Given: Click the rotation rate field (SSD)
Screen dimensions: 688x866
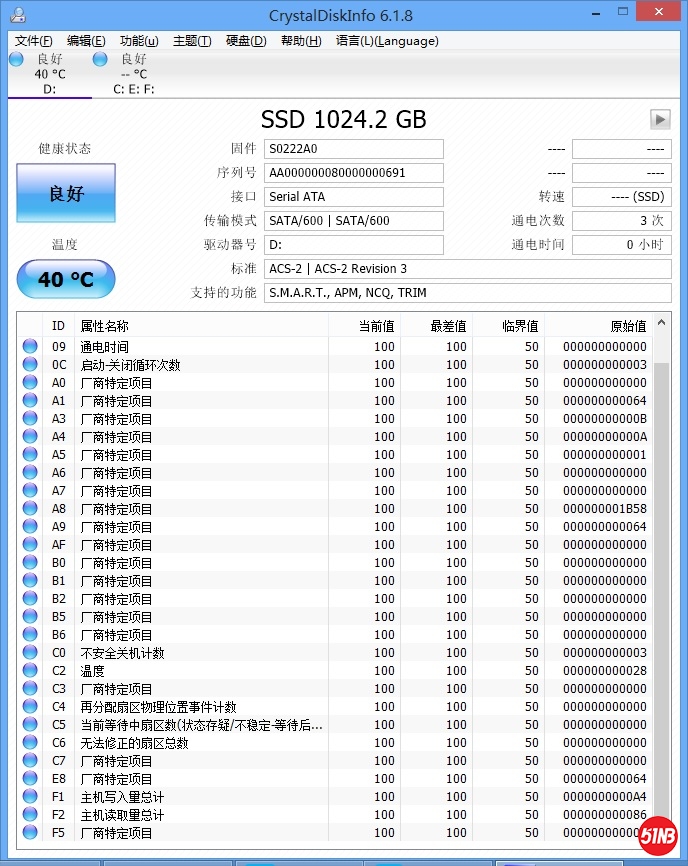Looking at the screenshot, I should pyautogui.click(x=622, y=197).
